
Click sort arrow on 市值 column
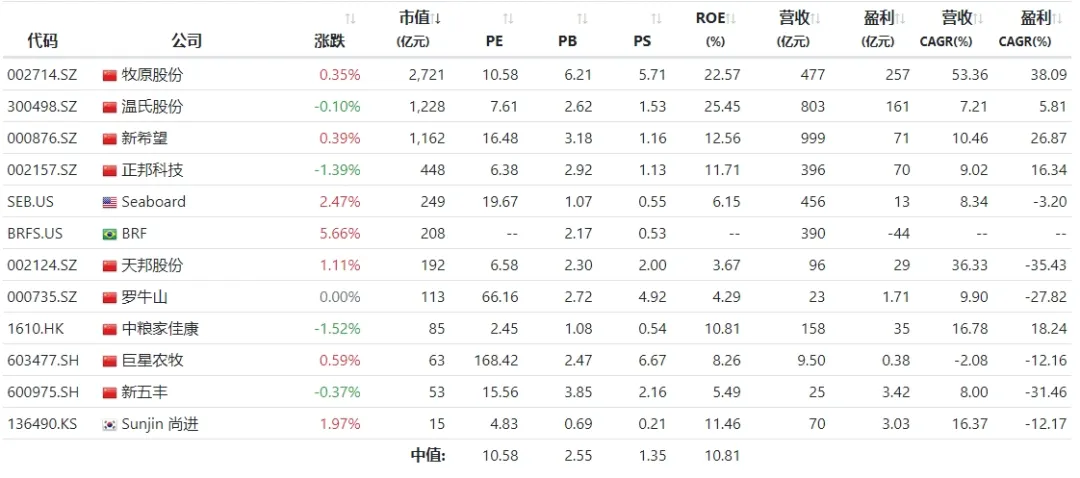click(438, 18)
